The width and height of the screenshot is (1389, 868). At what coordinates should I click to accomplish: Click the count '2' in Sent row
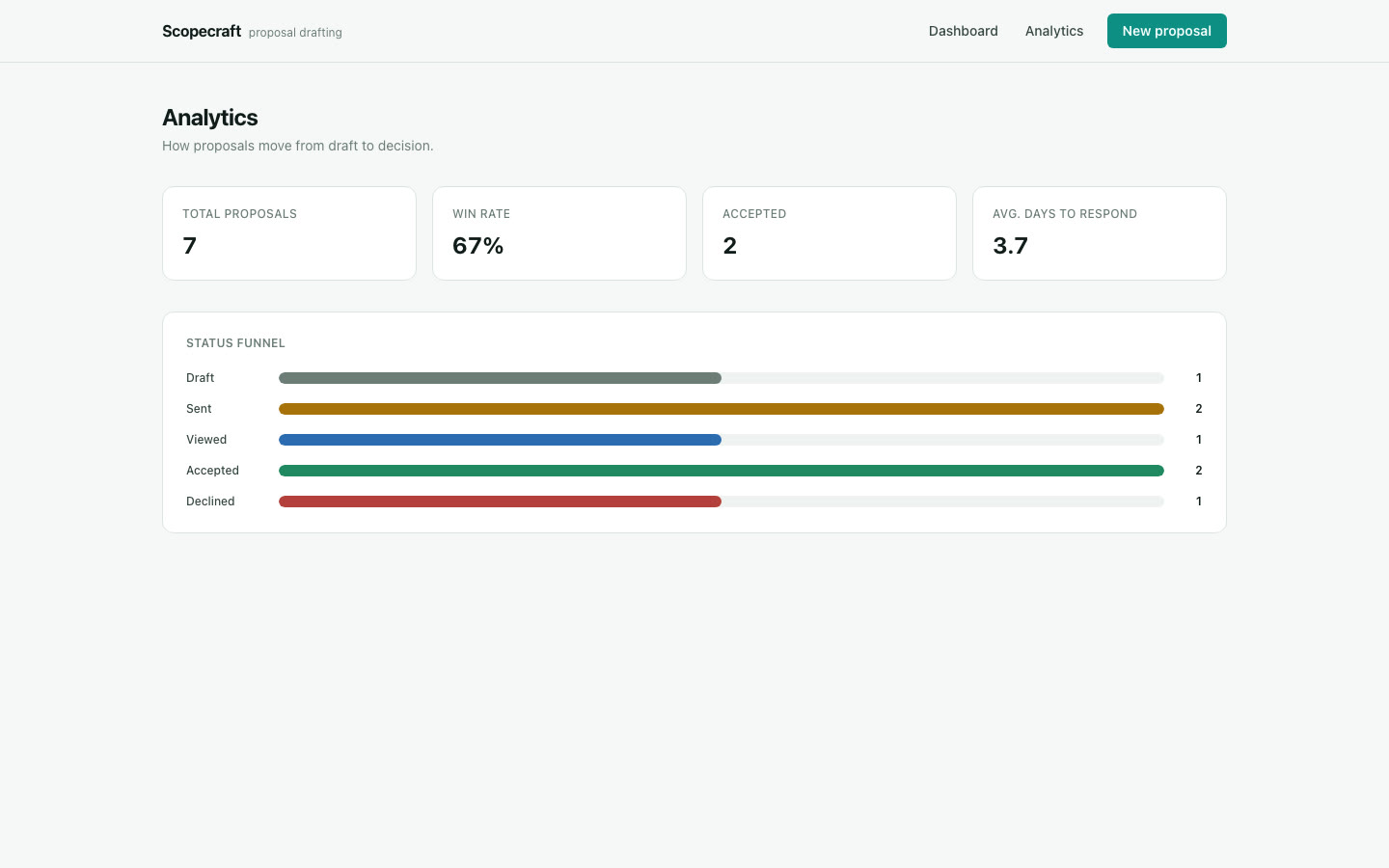pyautogui.click(x=1199, y=409)
